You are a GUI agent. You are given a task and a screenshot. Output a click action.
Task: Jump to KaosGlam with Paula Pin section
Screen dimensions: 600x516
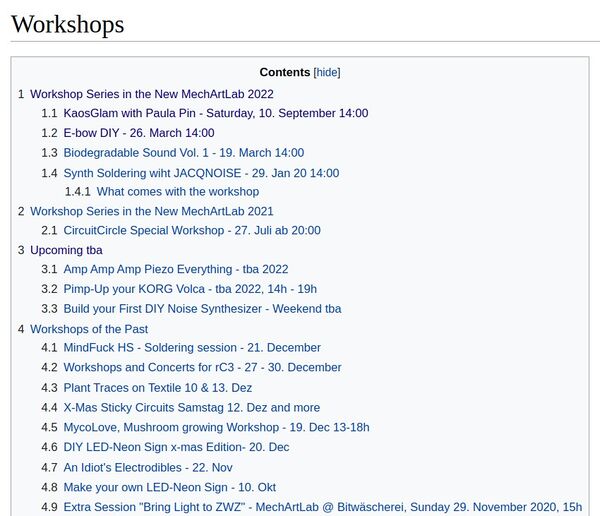click(215, 113)
